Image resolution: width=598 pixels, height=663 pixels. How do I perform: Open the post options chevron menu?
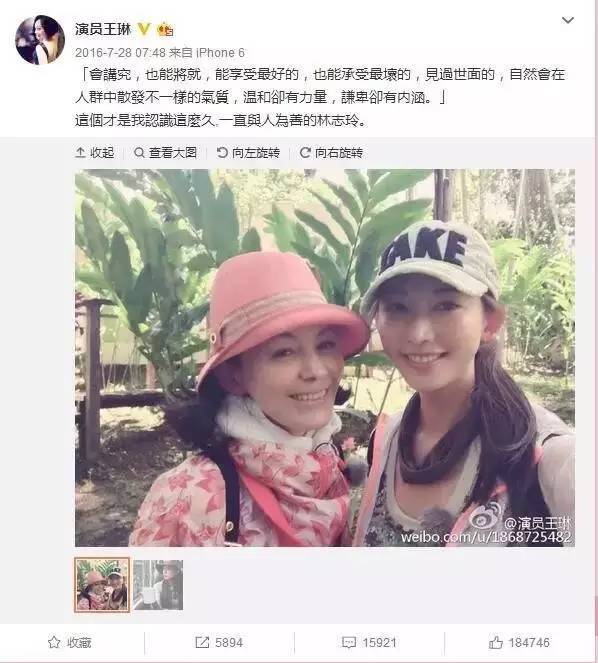pos(567,20)
